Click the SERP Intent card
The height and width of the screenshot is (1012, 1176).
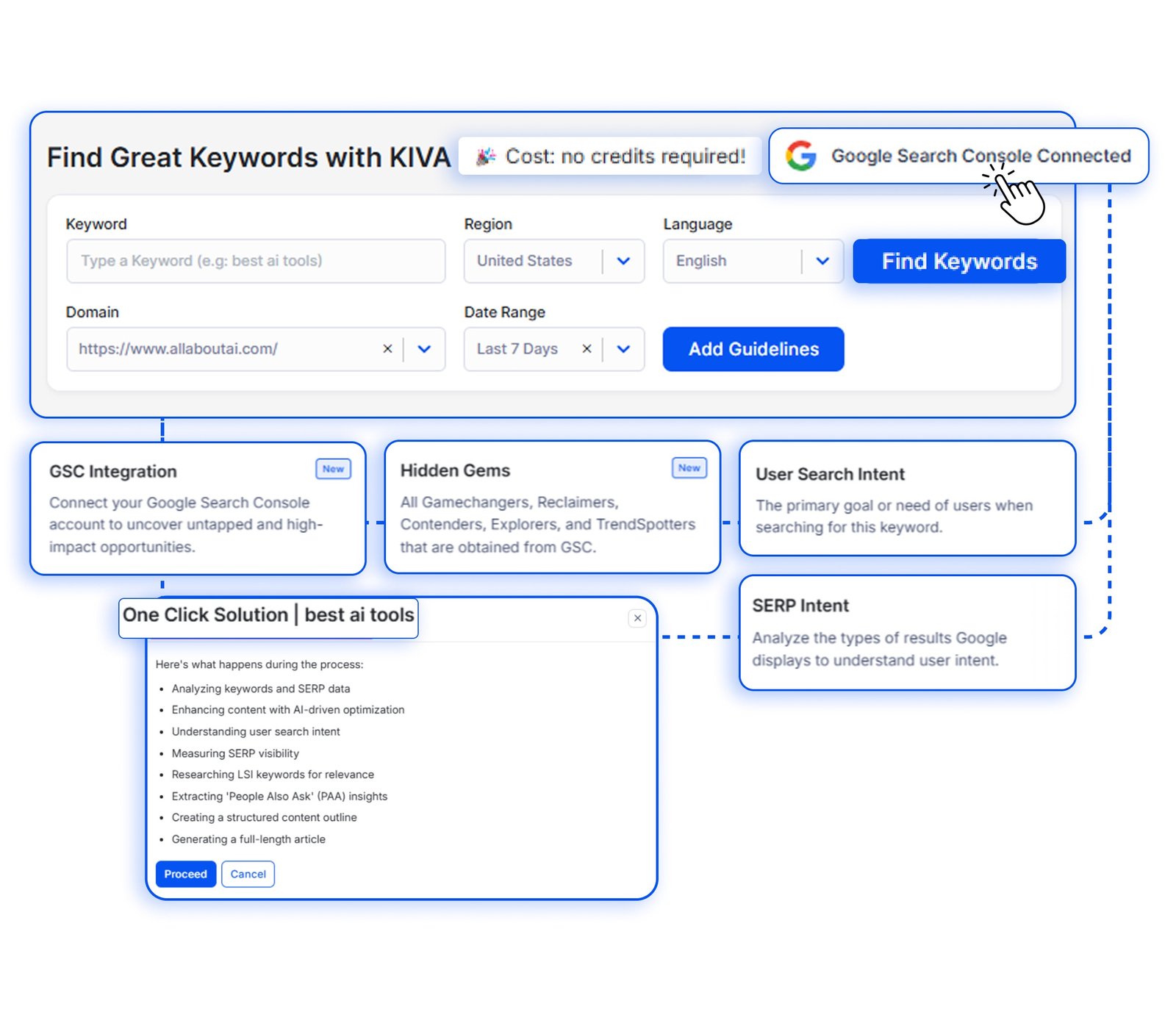908,632
